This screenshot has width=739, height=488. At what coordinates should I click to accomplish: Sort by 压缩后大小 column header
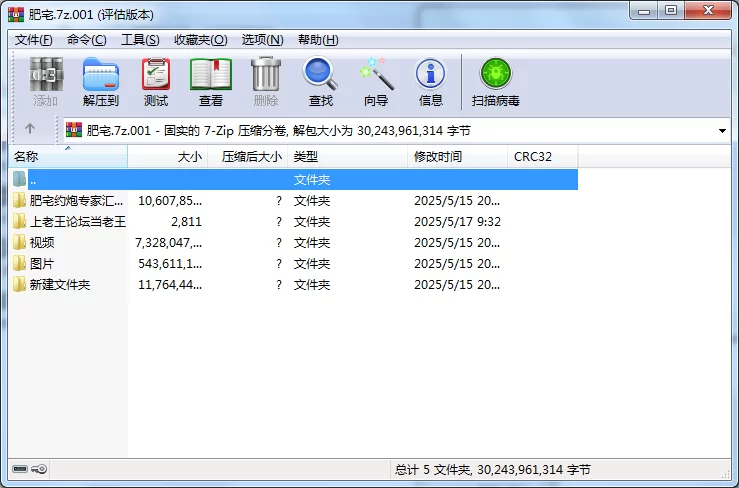(248, 157)
